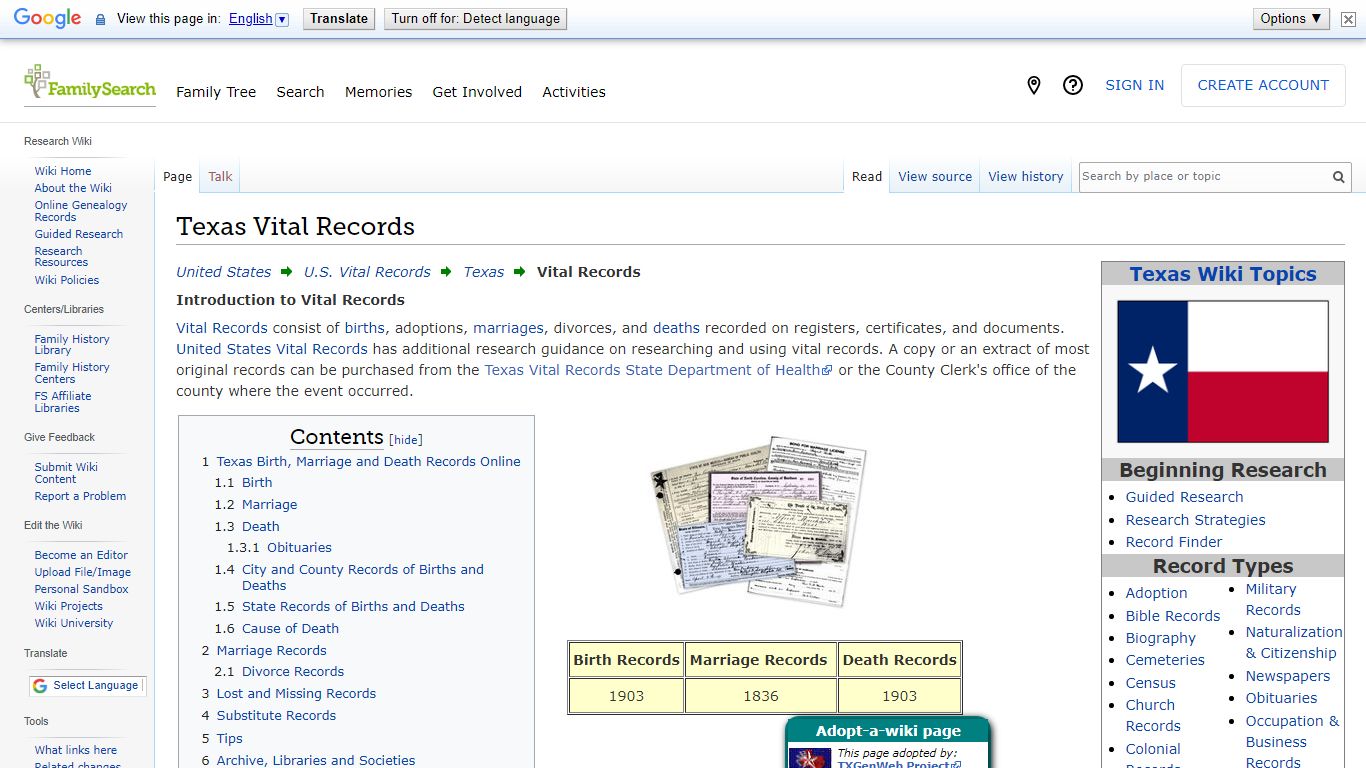The height and width of the screenshot is (768, 1366).
Task: Open Upload File/Image link
Action: point(83,572)
